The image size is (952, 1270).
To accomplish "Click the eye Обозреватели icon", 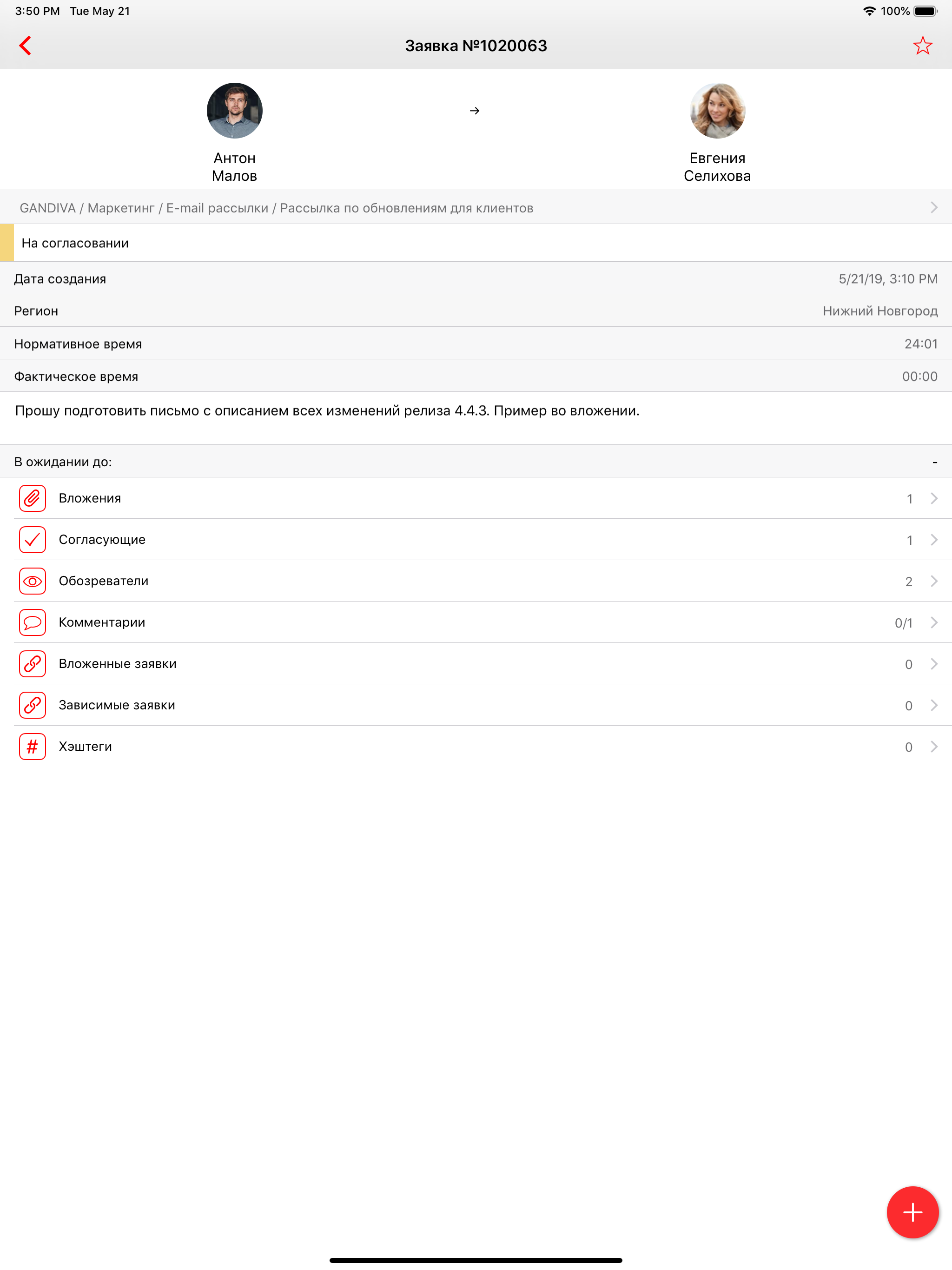I will 33,581.
